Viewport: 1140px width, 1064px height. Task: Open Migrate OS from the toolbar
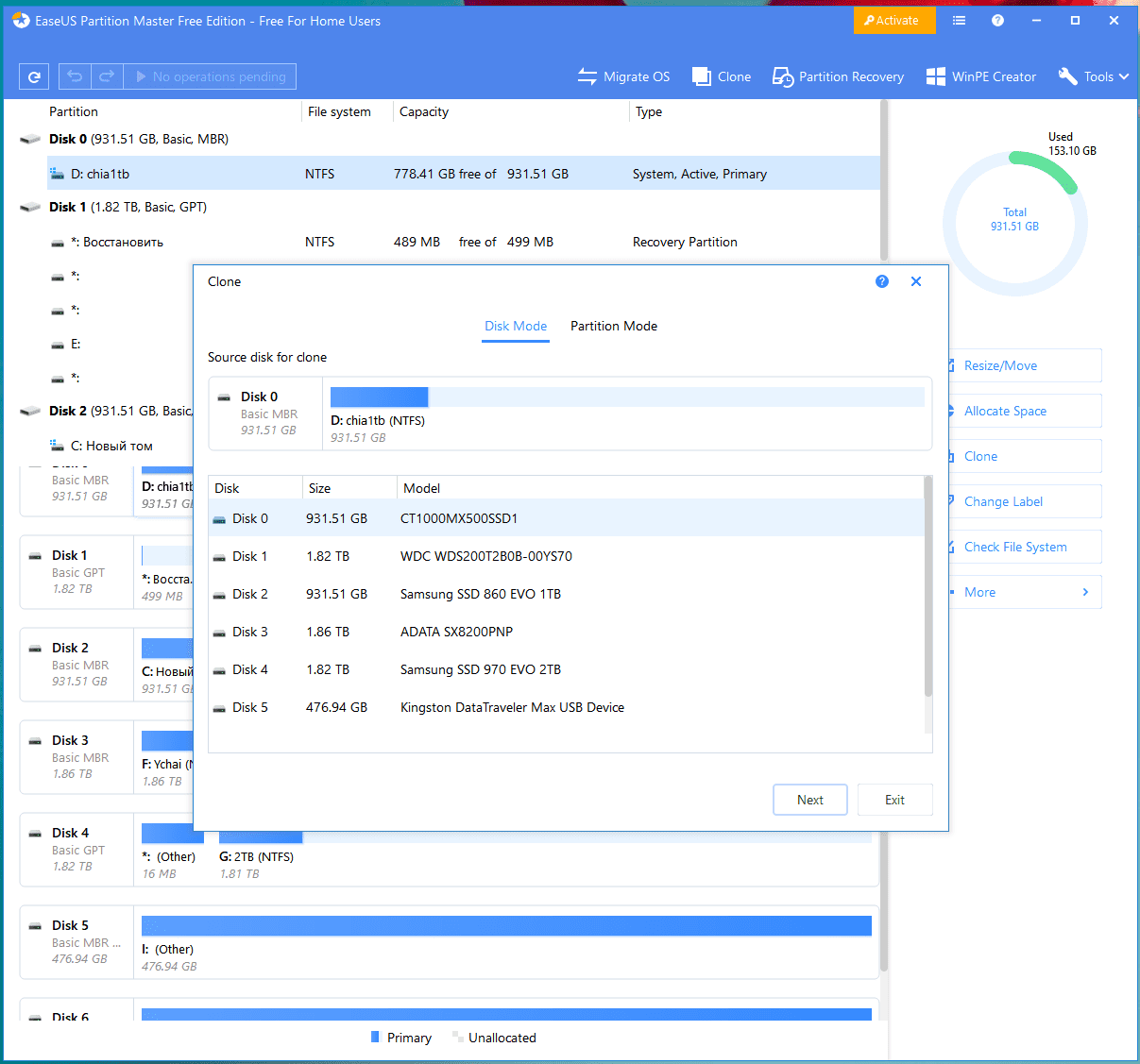click(623, 76)
